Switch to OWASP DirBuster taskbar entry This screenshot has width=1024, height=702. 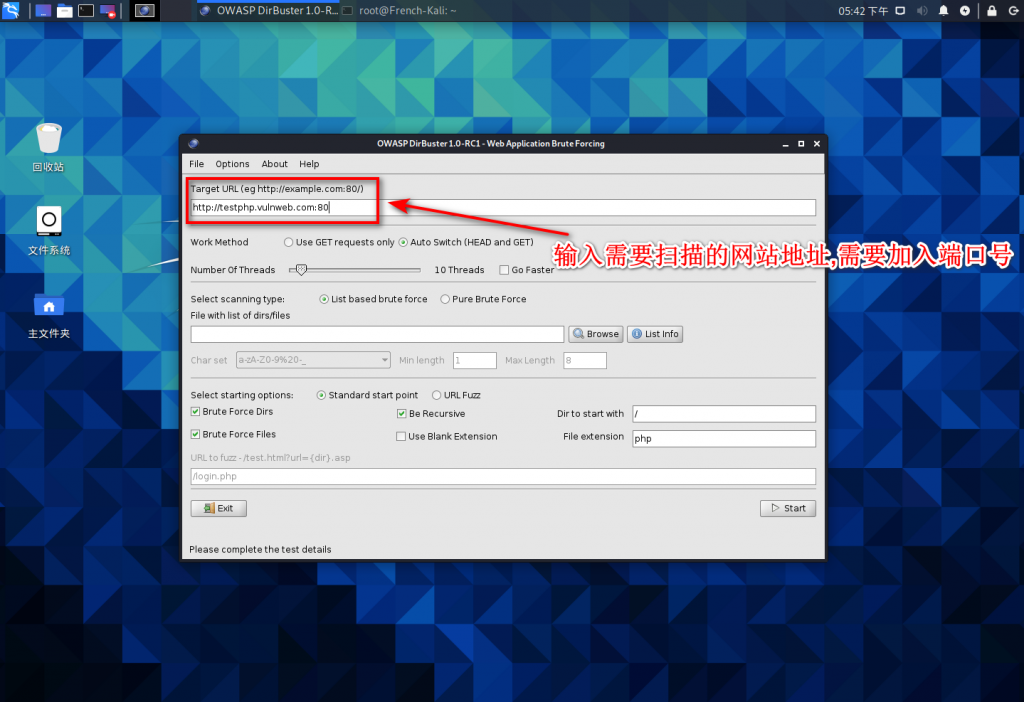(269, 10)
